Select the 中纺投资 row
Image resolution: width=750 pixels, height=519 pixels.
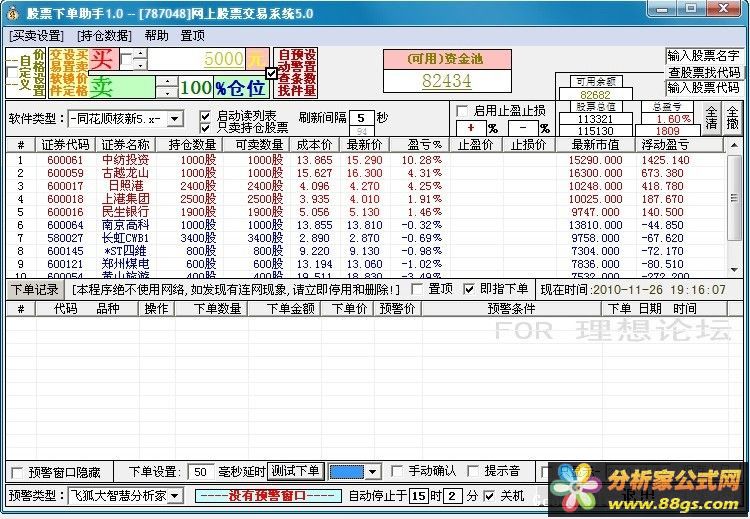[x=366, y=160]
